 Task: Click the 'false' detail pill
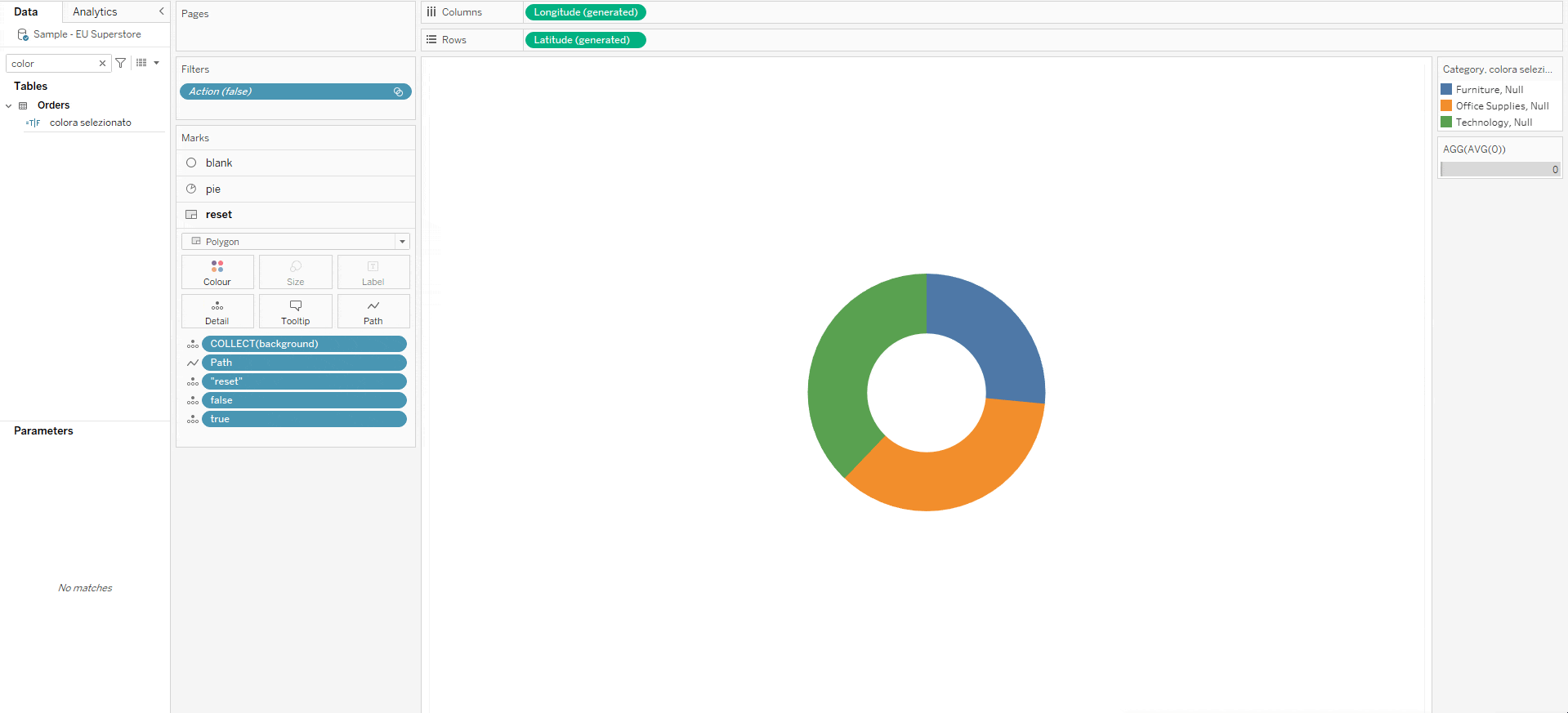point(304,400)
